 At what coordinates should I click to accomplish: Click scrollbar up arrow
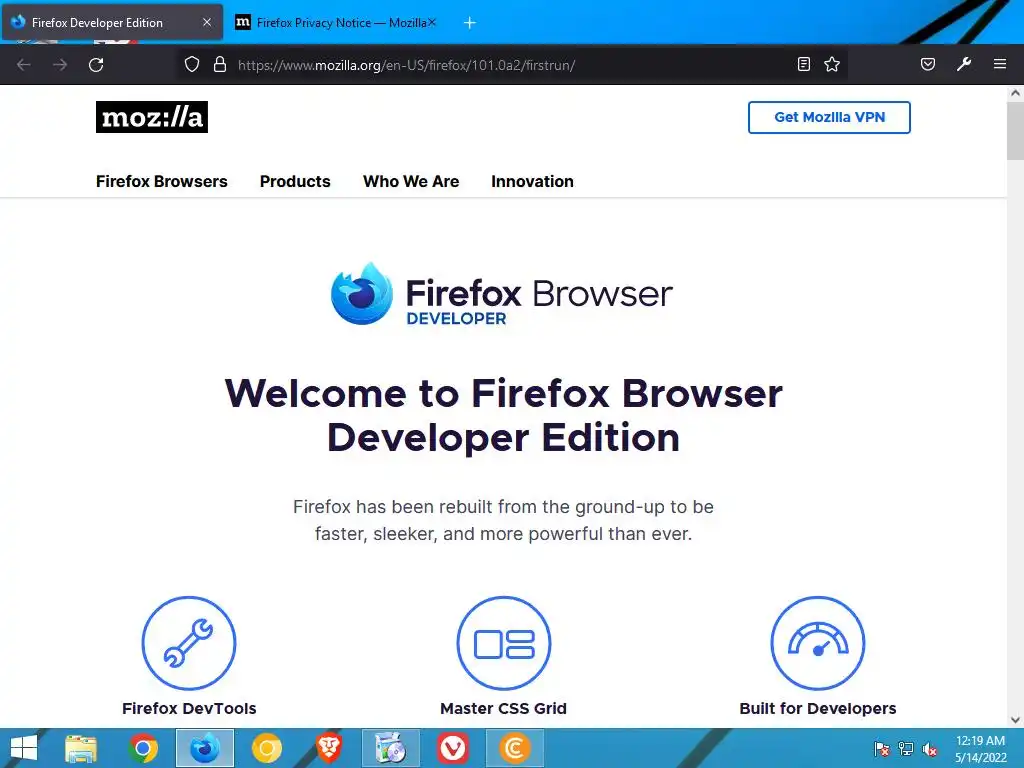point(1015,93)
